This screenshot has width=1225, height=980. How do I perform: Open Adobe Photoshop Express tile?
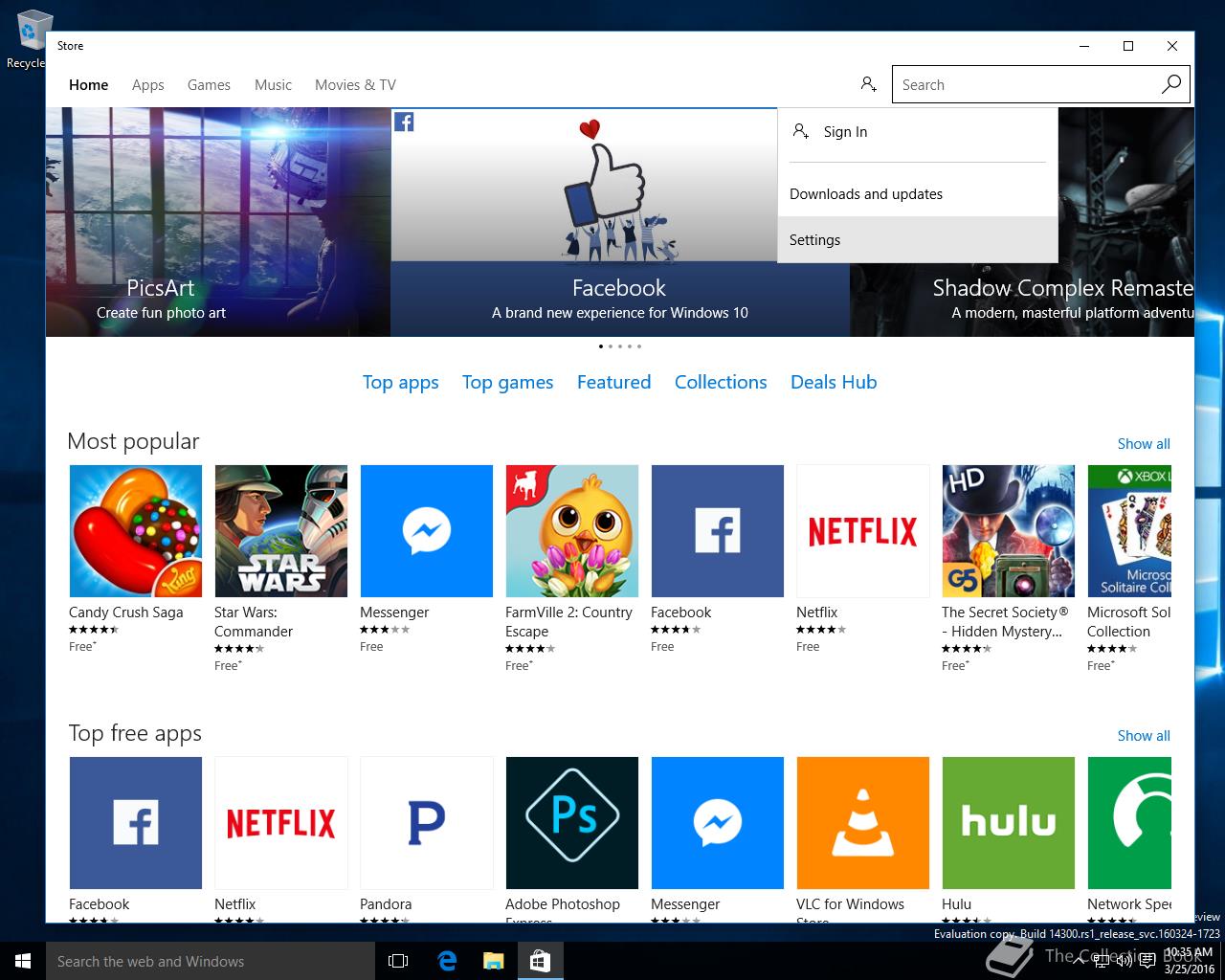pos(572,823)
